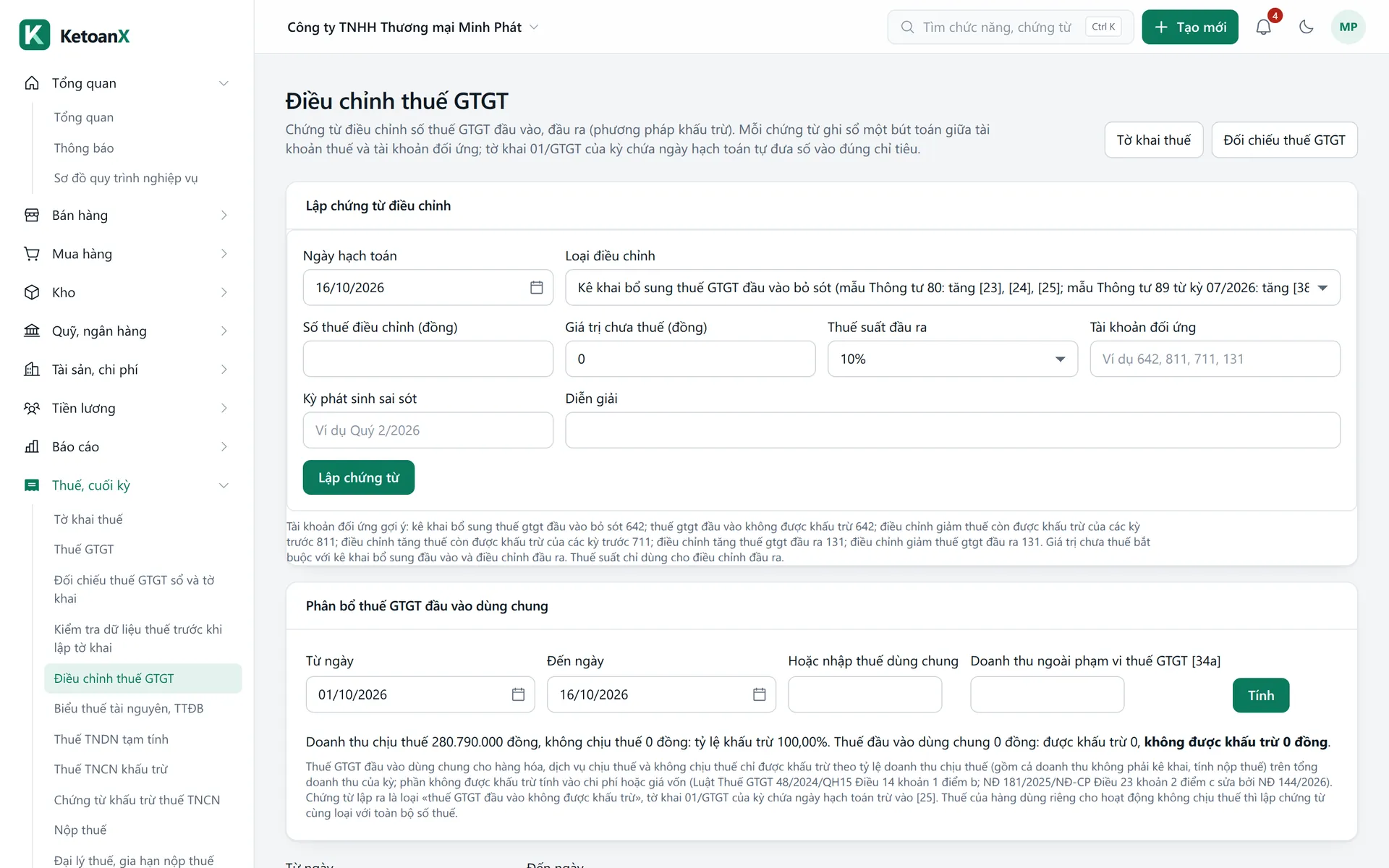Focus the Số thuế điều chỉnh input
Image resolution: width=1389 pixels, height=868 pixels.
point(428,359)
